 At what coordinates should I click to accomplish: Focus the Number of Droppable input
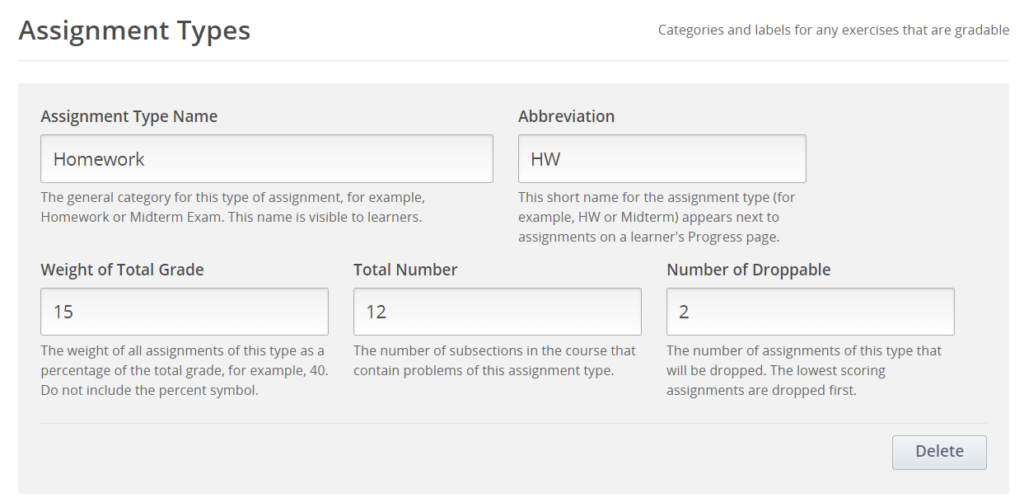810,312
